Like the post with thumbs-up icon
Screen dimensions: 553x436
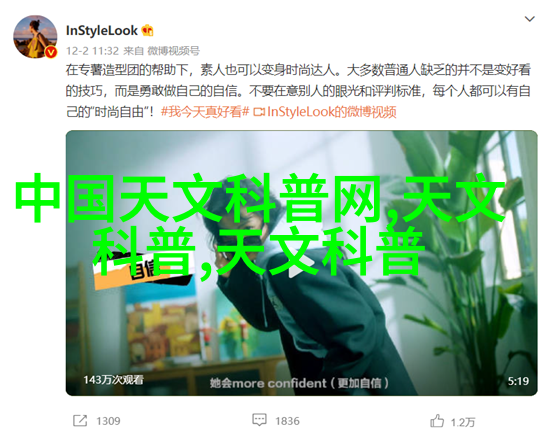[x=437, y=420]
